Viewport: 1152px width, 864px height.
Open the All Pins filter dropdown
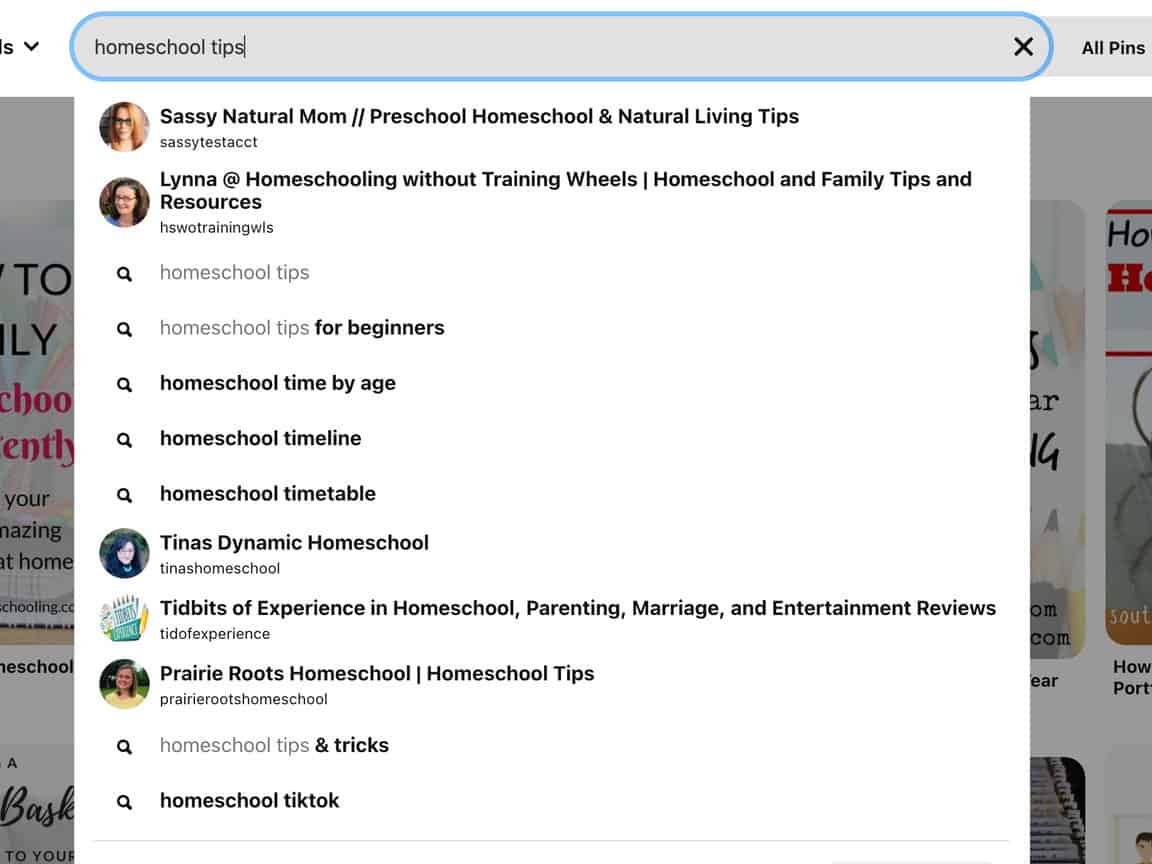point(1113,48)
